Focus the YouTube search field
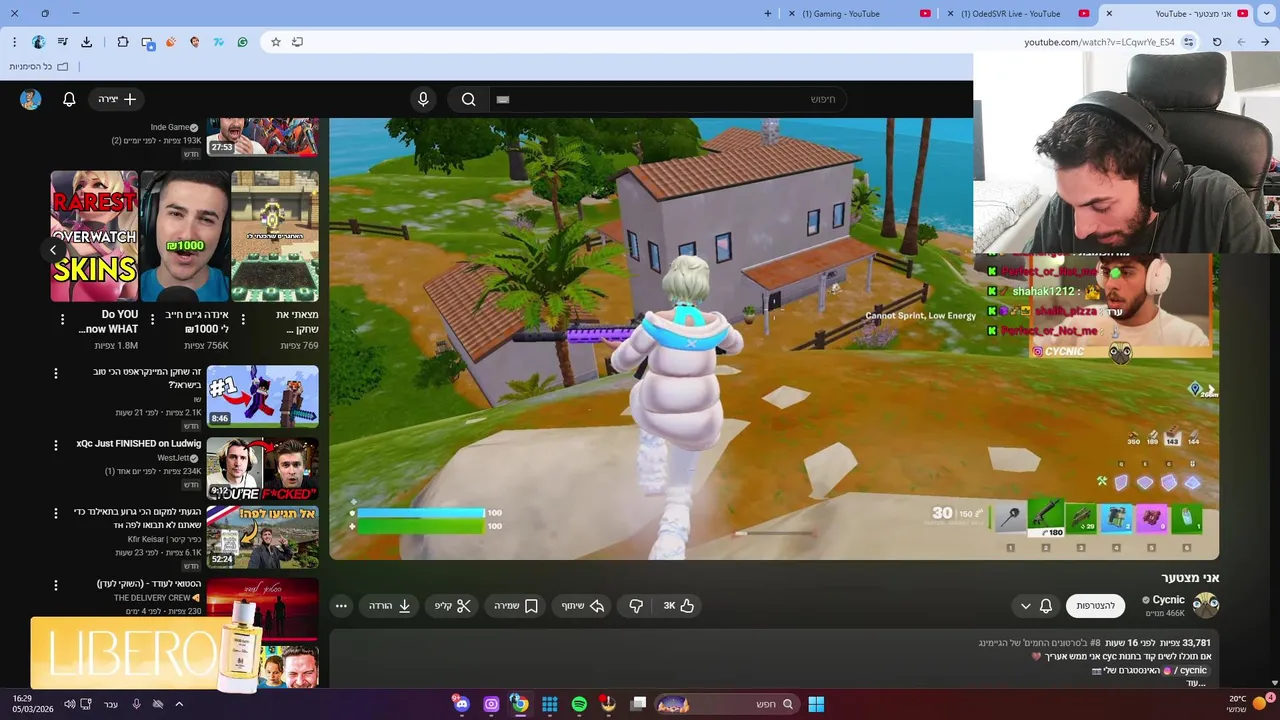This screenshot has width=1280, height=720. tap(667, 99)
